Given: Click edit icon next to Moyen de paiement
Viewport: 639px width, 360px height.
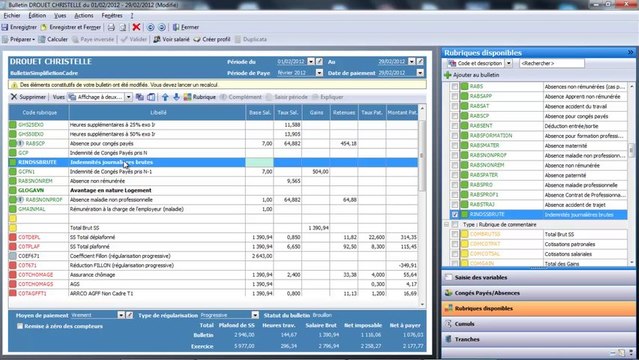Looking at the screenshot, I should tap(130, 315).
